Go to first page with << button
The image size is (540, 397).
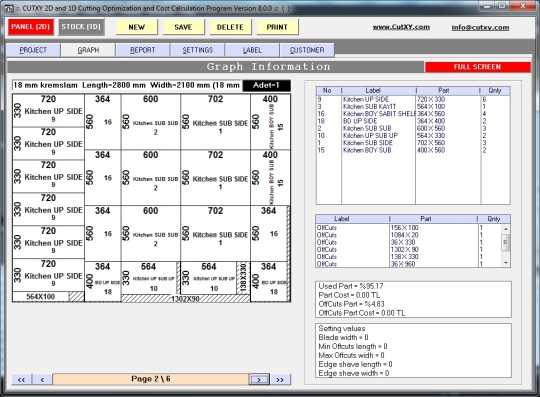click(21, 379)
